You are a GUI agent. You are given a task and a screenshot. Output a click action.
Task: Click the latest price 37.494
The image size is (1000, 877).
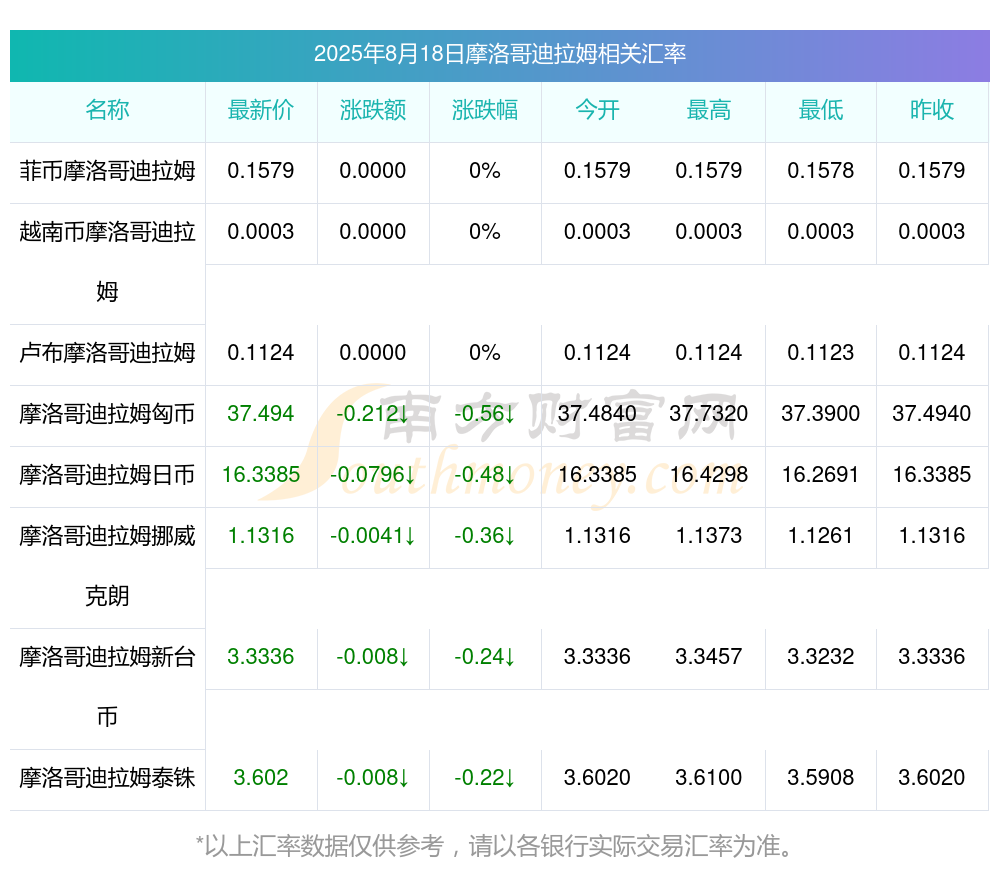(261, 413)
